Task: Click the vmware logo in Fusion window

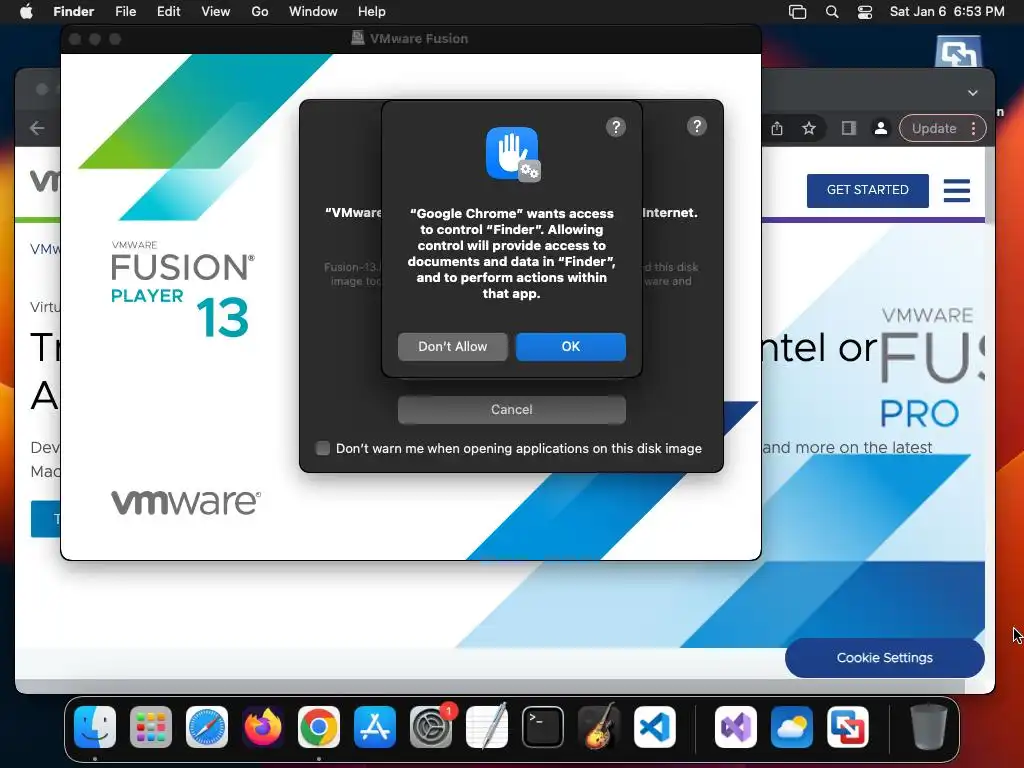Action: click(186, 502)
